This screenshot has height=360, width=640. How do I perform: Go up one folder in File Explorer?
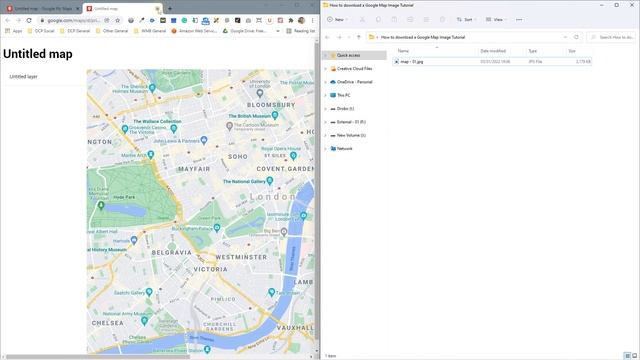pos(359,37)
